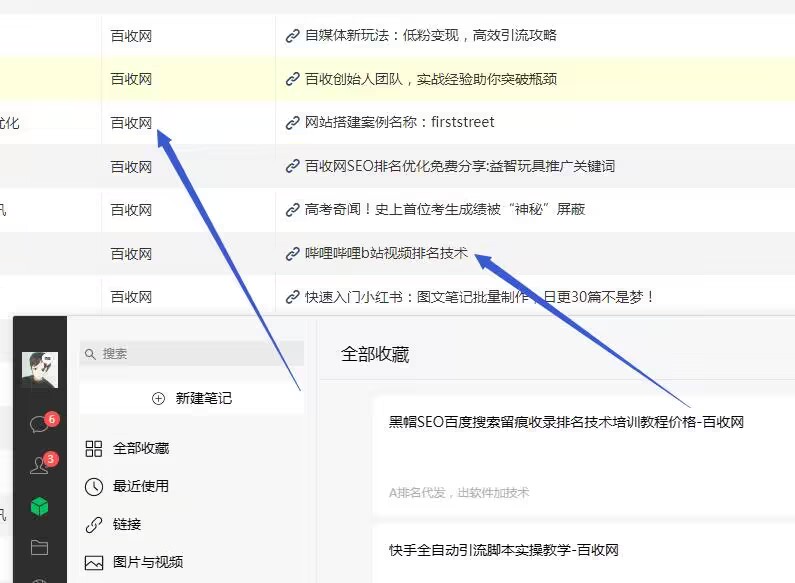Viewport: 795px width, 583px height.
Task: Click link icon before 百收网SEO排名优化 row
Action: [x=293, y=166]
